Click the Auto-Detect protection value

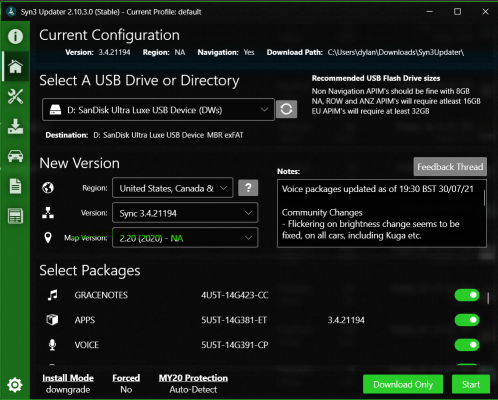tap(193, 389)
